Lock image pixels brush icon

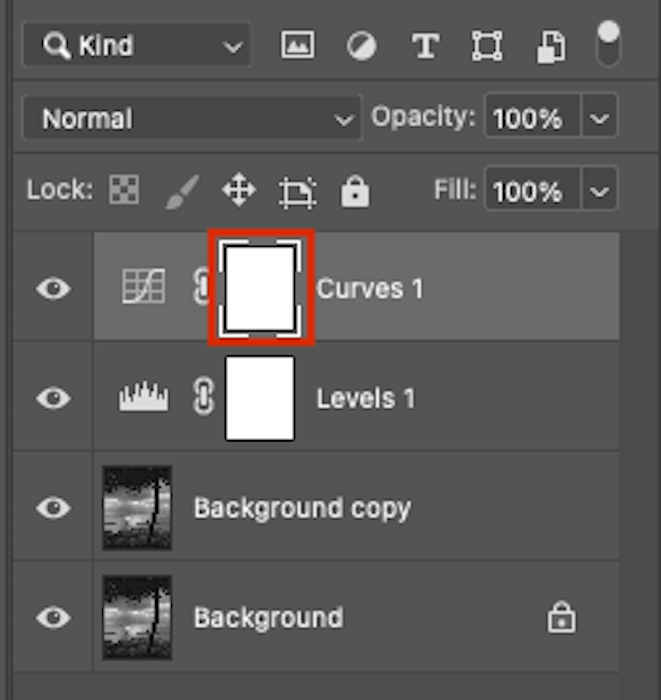[x=182, y=192]
